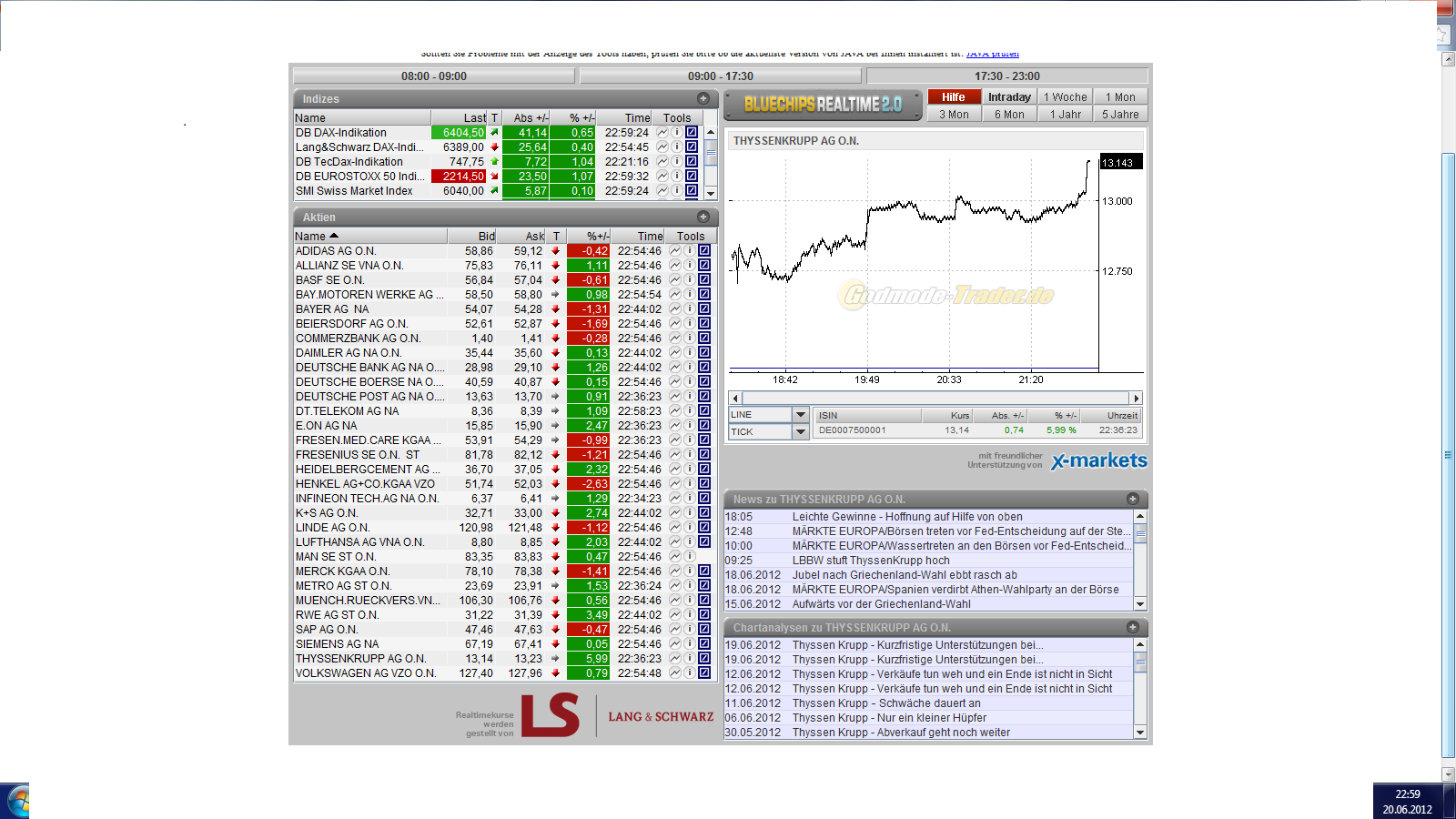Set chart period to 1 Jahr
Viewport: 1456px width, 819px height.
pos(1066,115)
